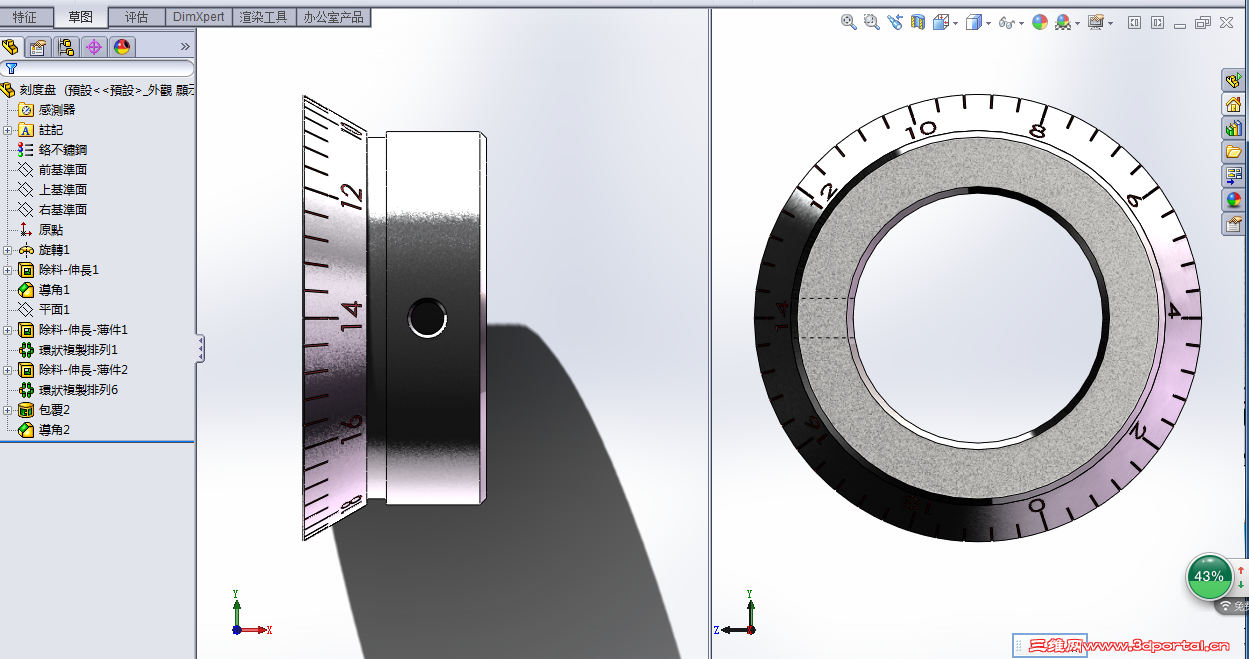Viewport: 1249px width, 659px height.
Task: Select the 導角1 chamfer feature
Action: coord(44,290)
